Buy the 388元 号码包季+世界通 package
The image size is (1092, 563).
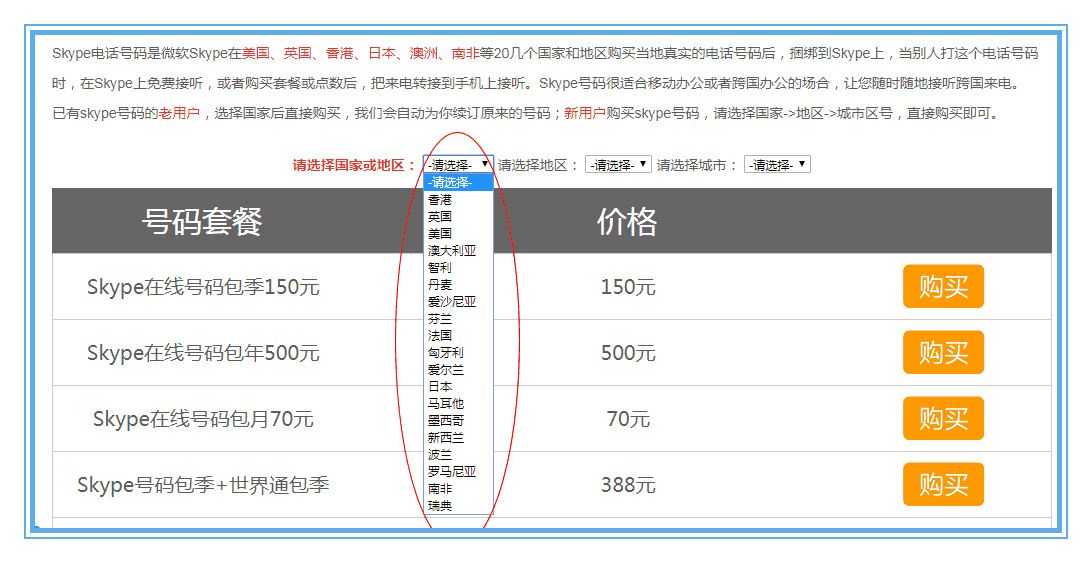click(943, 484)
